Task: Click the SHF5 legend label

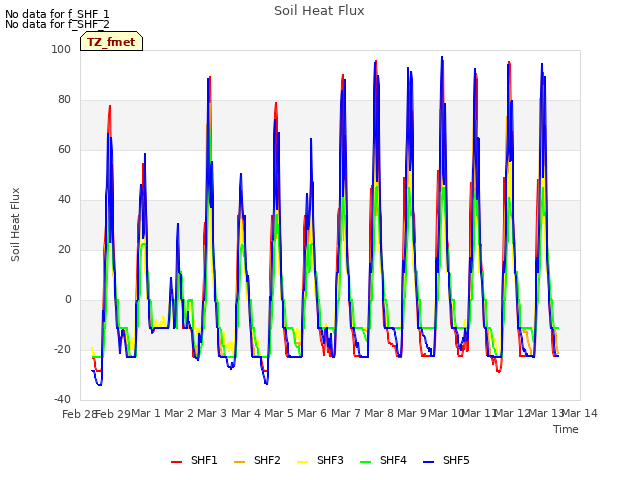Action: (456, 460)
